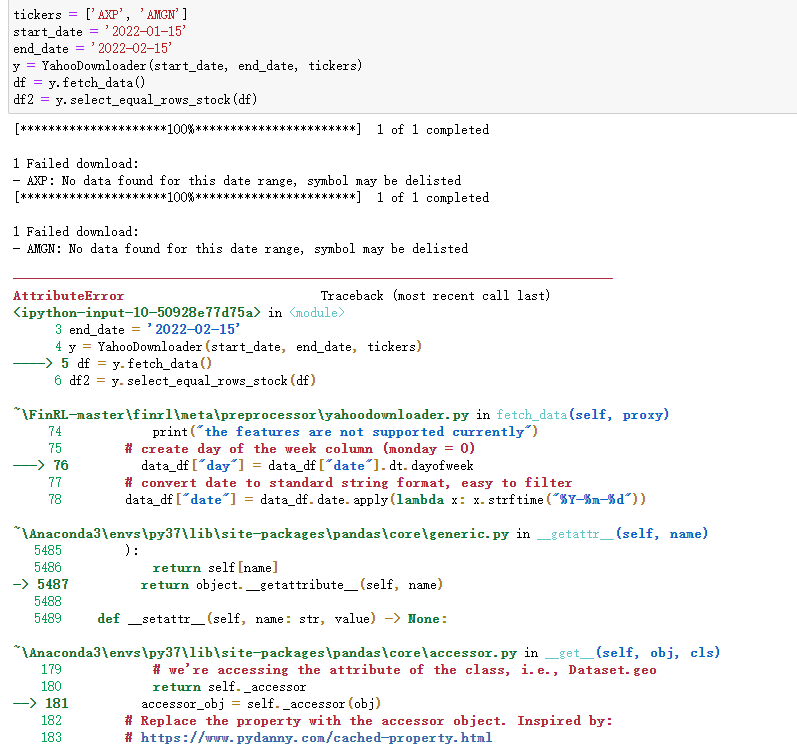Click line 5487 return object.__getattribute__
Screen dimensions: 797x754
(x=292, y=585)
